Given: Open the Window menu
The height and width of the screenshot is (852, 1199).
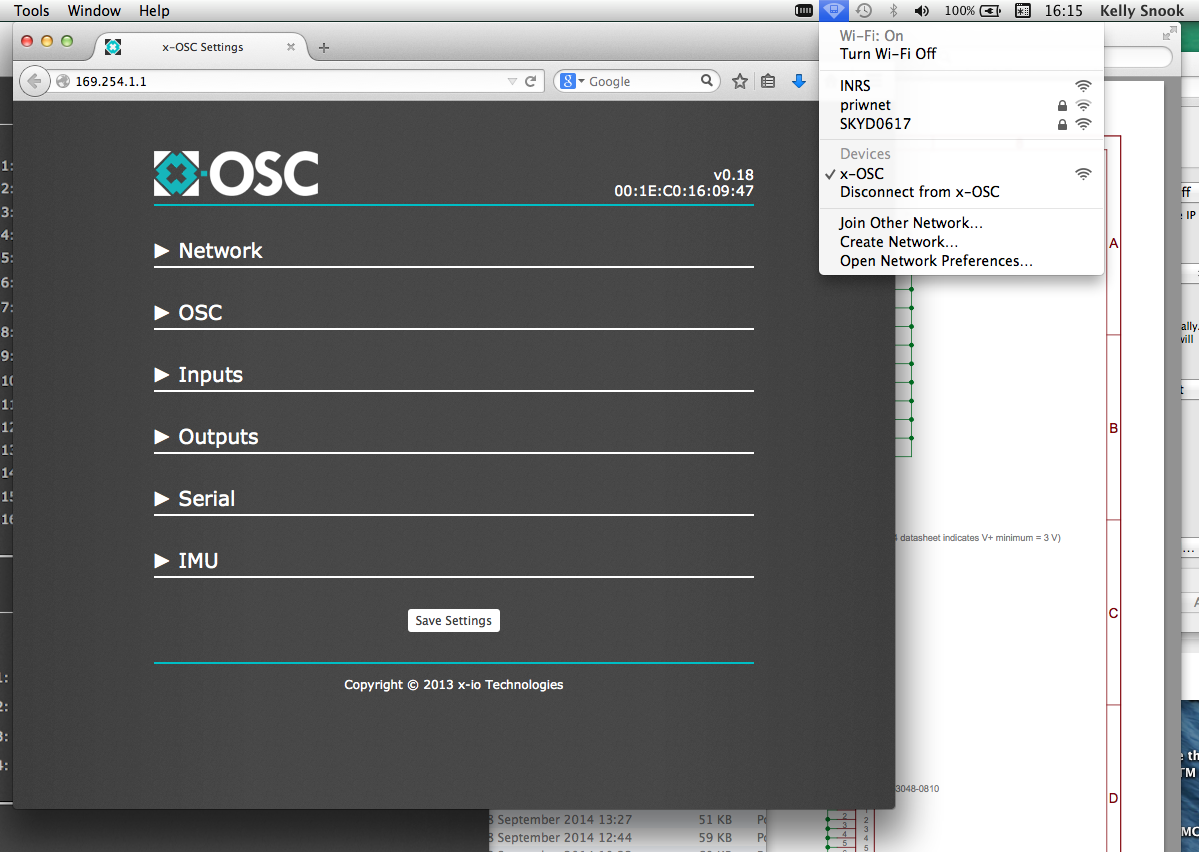Looking at the screenshot, I should pyautogui.click(x=94, y=11).
